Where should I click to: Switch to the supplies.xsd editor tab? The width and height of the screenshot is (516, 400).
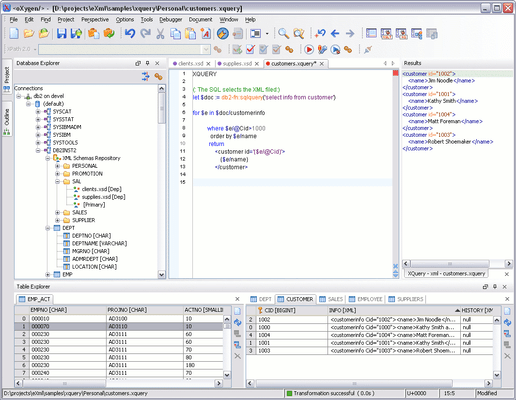tap(237, 63)
